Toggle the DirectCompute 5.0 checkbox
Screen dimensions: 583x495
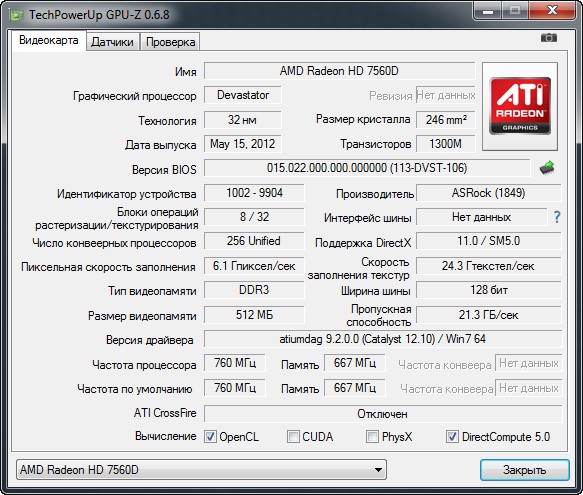click(452, 436)
